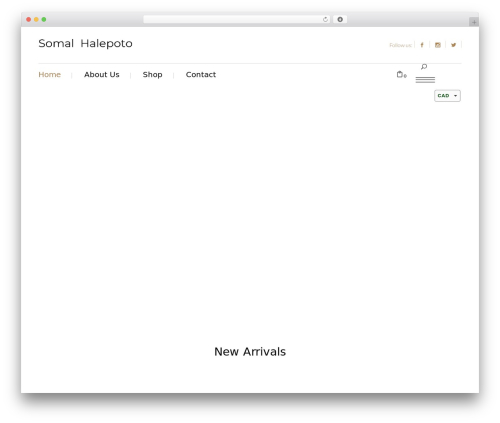Click the red close window button

(29, 19)
